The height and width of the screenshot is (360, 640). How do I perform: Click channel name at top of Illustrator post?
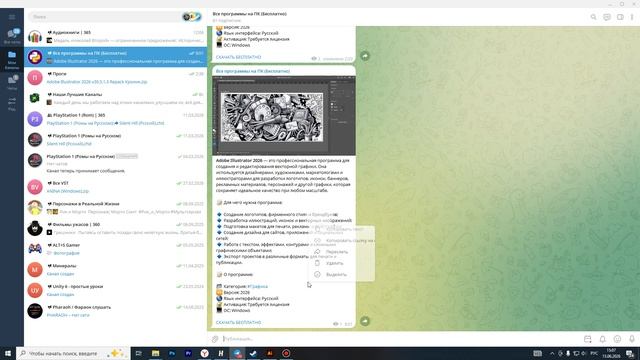[x=253, y=71]
